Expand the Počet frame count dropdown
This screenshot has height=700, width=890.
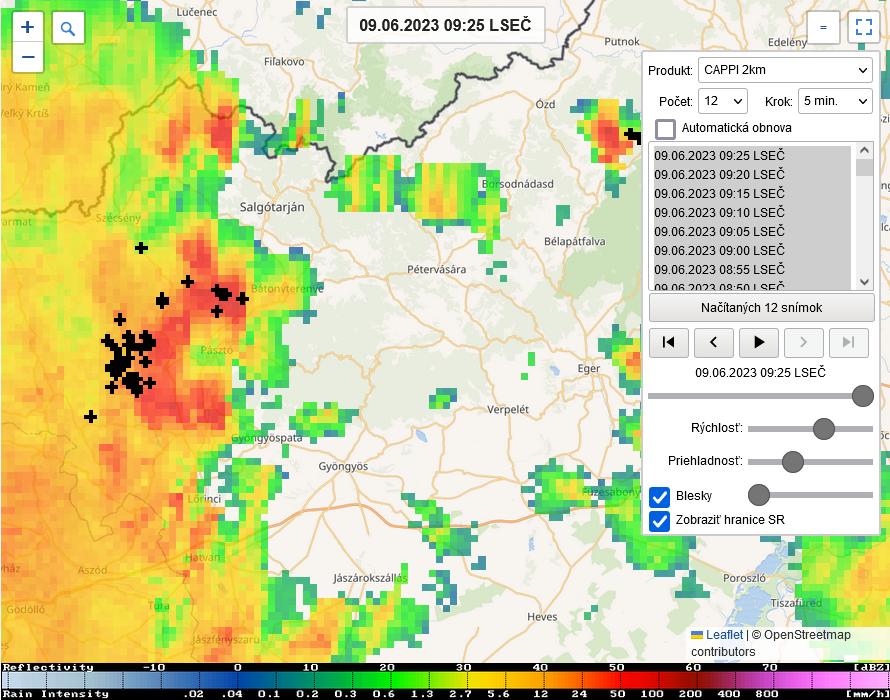723,101
